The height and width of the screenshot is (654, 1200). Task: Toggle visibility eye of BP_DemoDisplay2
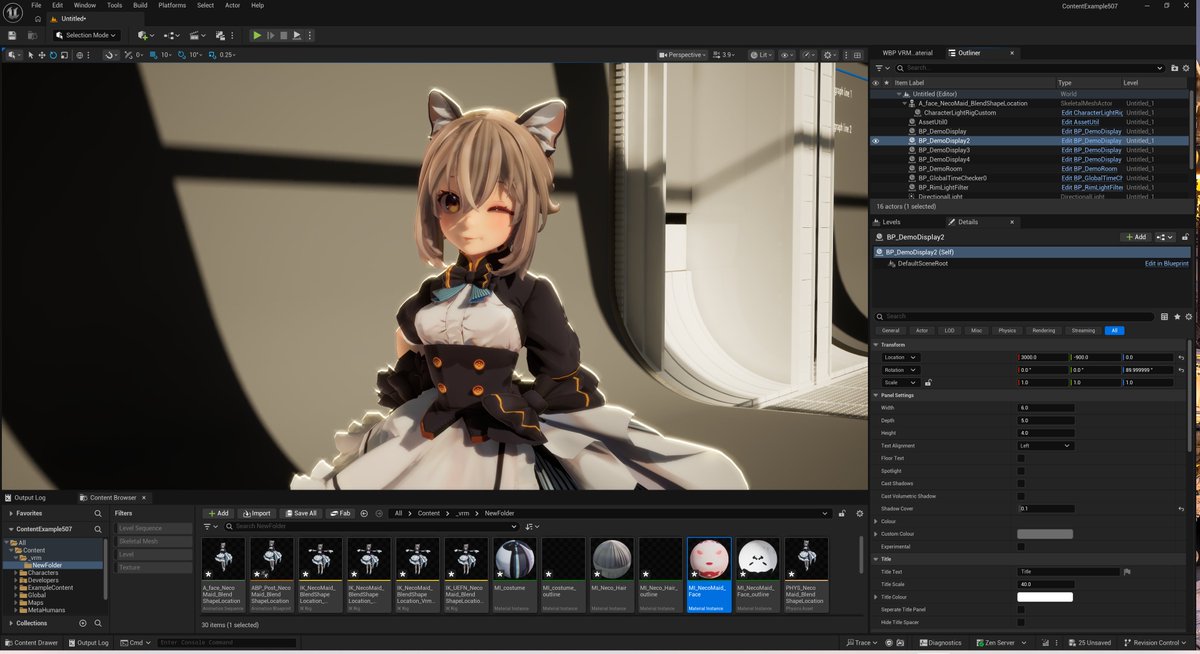[x=876, y=141]
